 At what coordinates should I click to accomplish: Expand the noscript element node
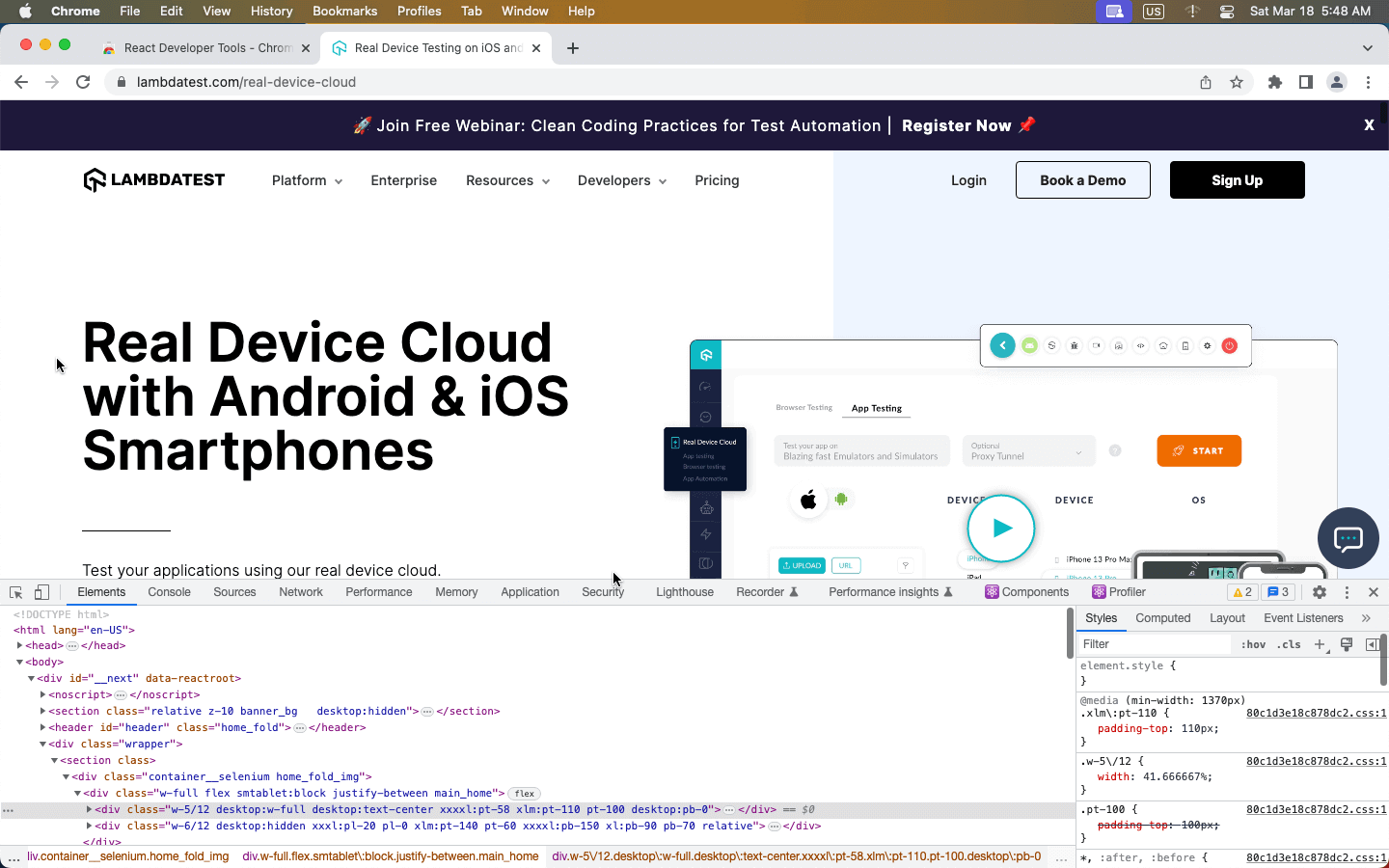click(42, 695)
